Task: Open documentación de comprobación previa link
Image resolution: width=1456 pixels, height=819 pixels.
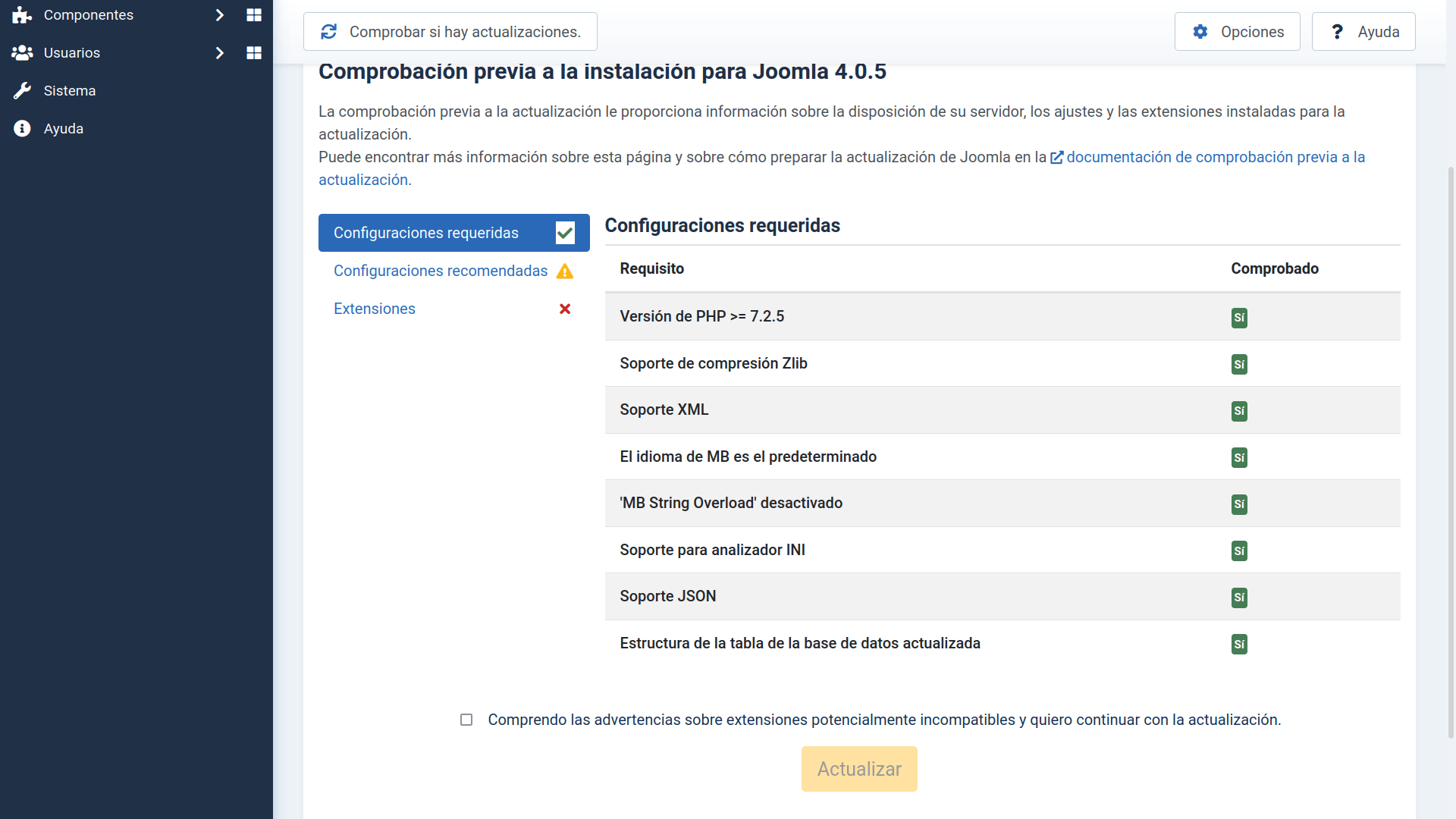Action: click(x=1215, y=157)
